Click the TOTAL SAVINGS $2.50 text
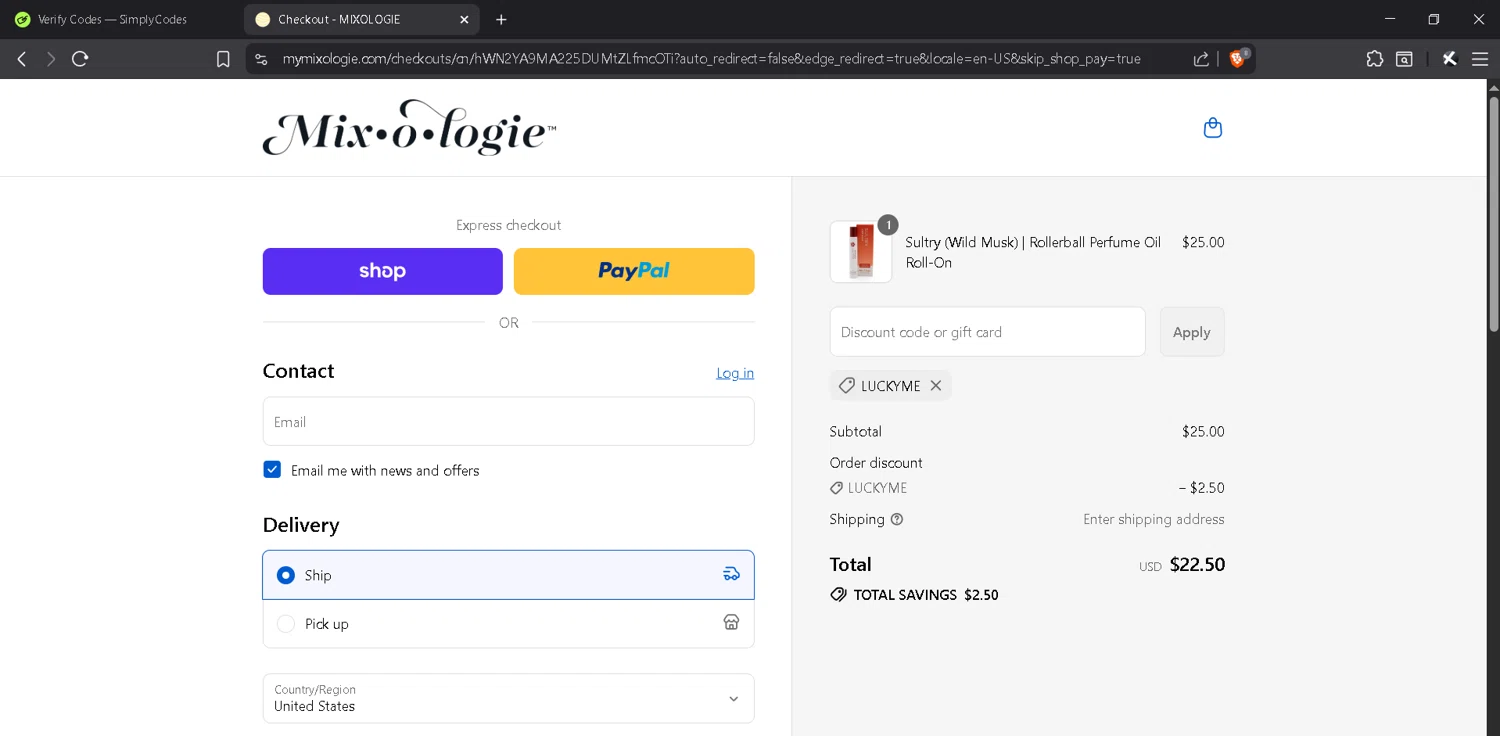This screenshot has height=736, width=1500. [x=926, y=595]
